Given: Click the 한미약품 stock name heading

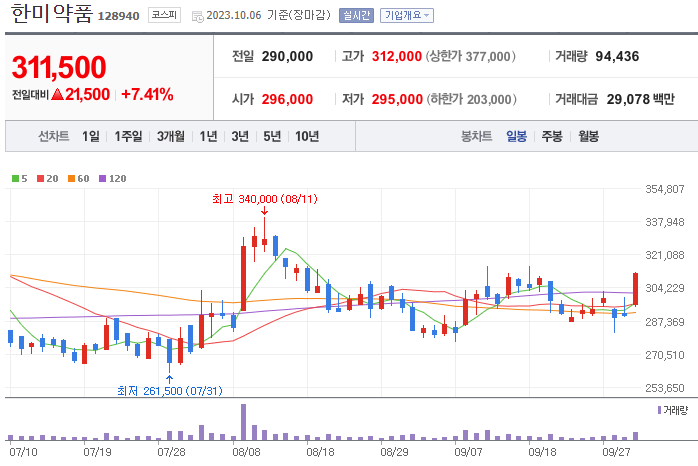Looking at the screenshot, I should point(52,13).
